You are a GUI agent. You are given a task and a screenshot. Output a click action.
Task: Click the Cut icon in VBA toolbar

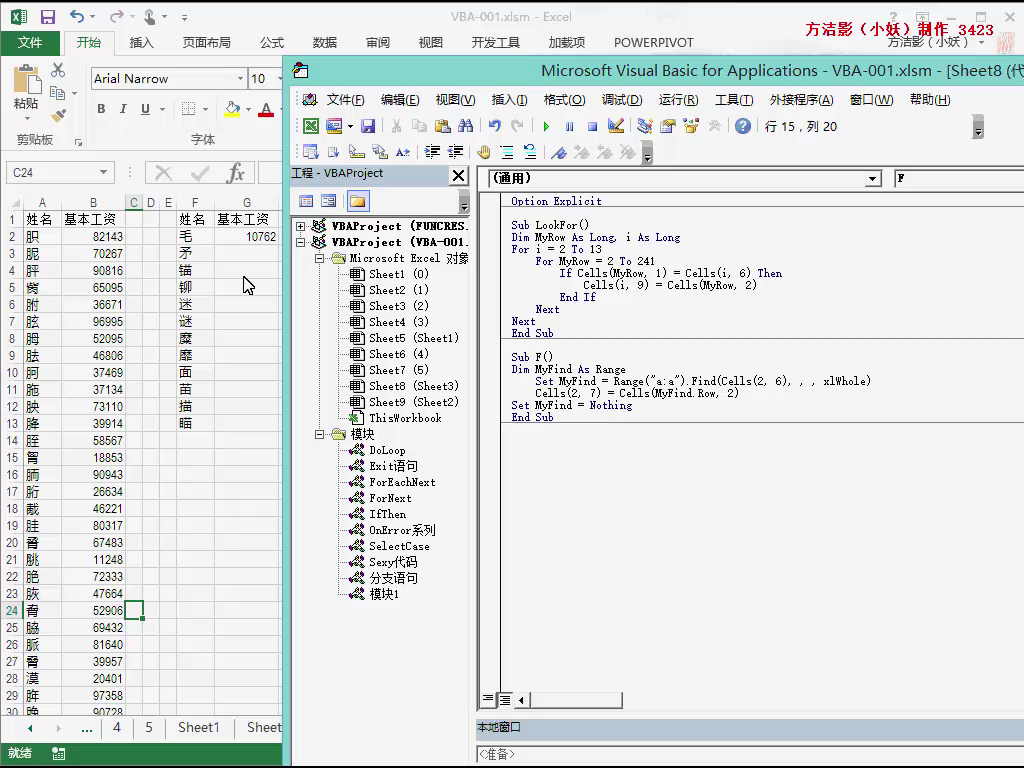(396, 126)
